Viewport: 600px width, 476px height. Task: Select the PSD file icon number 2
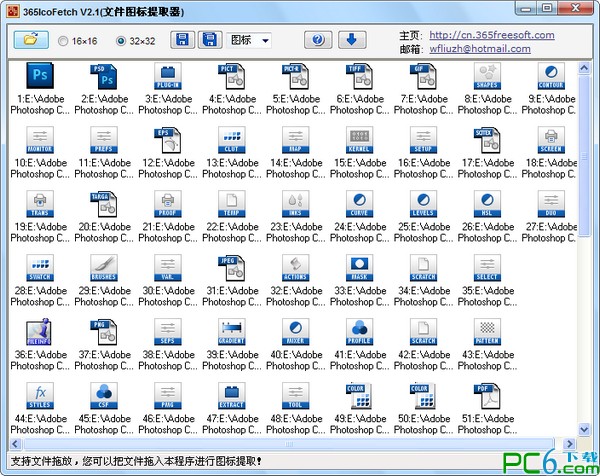tap(104, 76)
